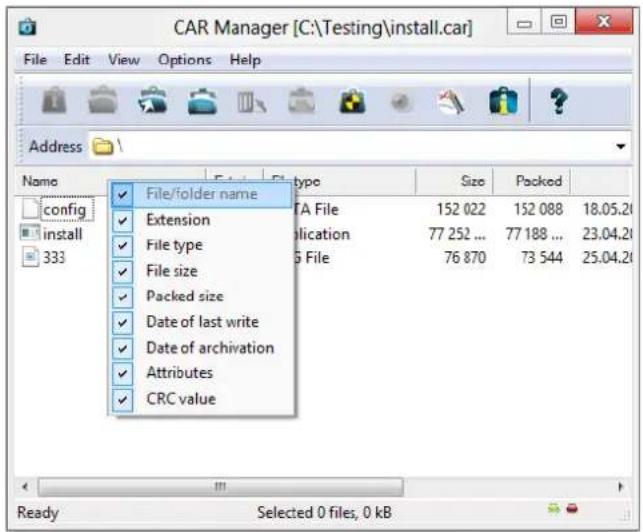This screenshot has width=643, height=532.
Task: Click size value 76 870
Action: [465, 258]
